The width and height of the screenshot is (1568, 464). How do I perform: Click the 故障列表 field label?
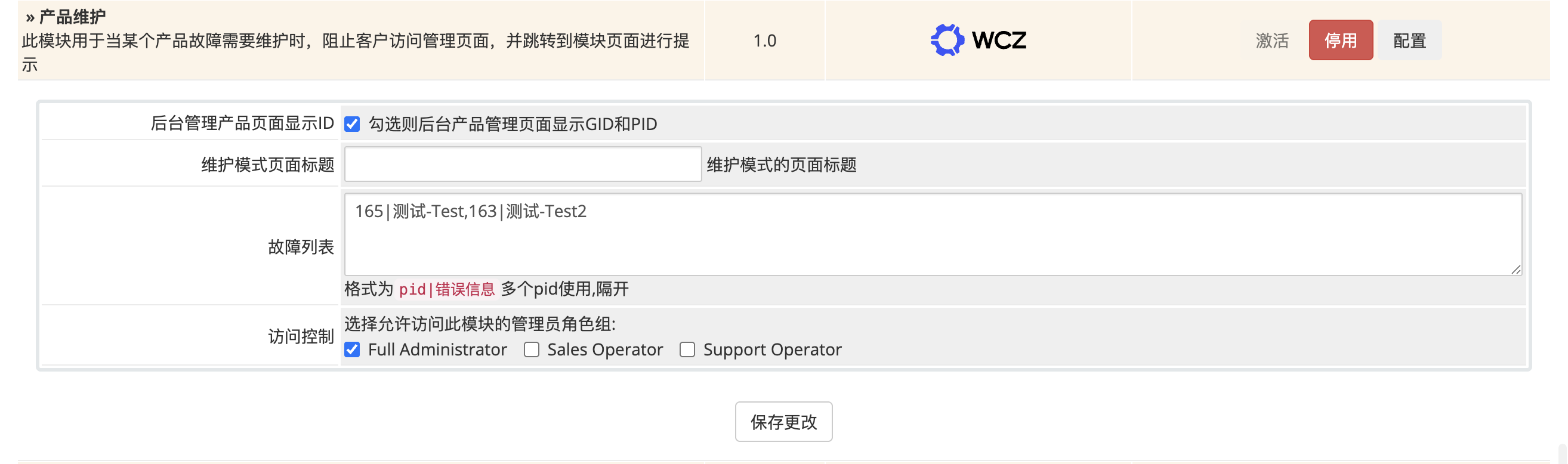301,247
